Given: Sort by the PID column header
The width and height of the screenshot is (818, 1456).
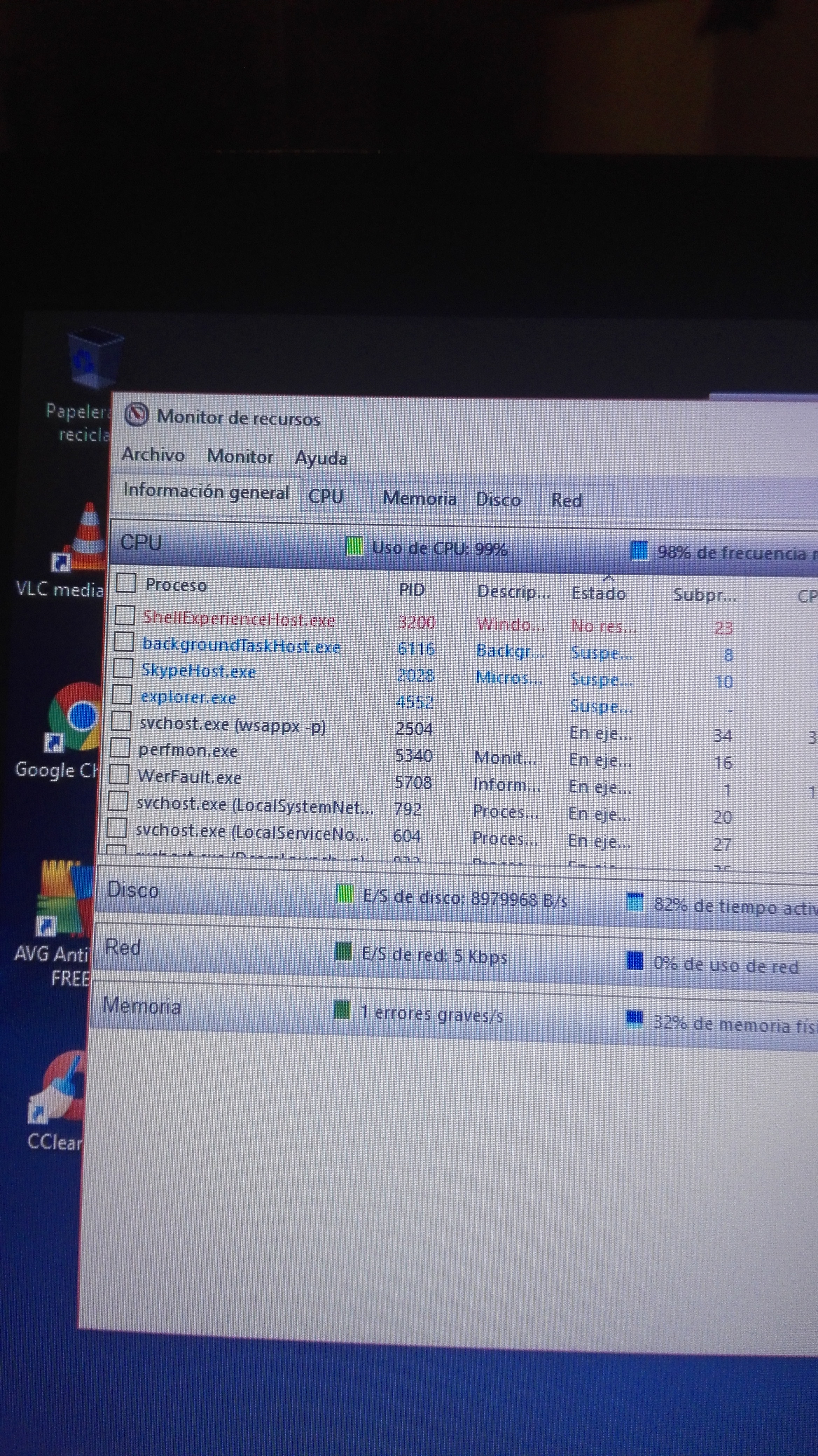Looking at the screenshot, I should coord(411,589).
